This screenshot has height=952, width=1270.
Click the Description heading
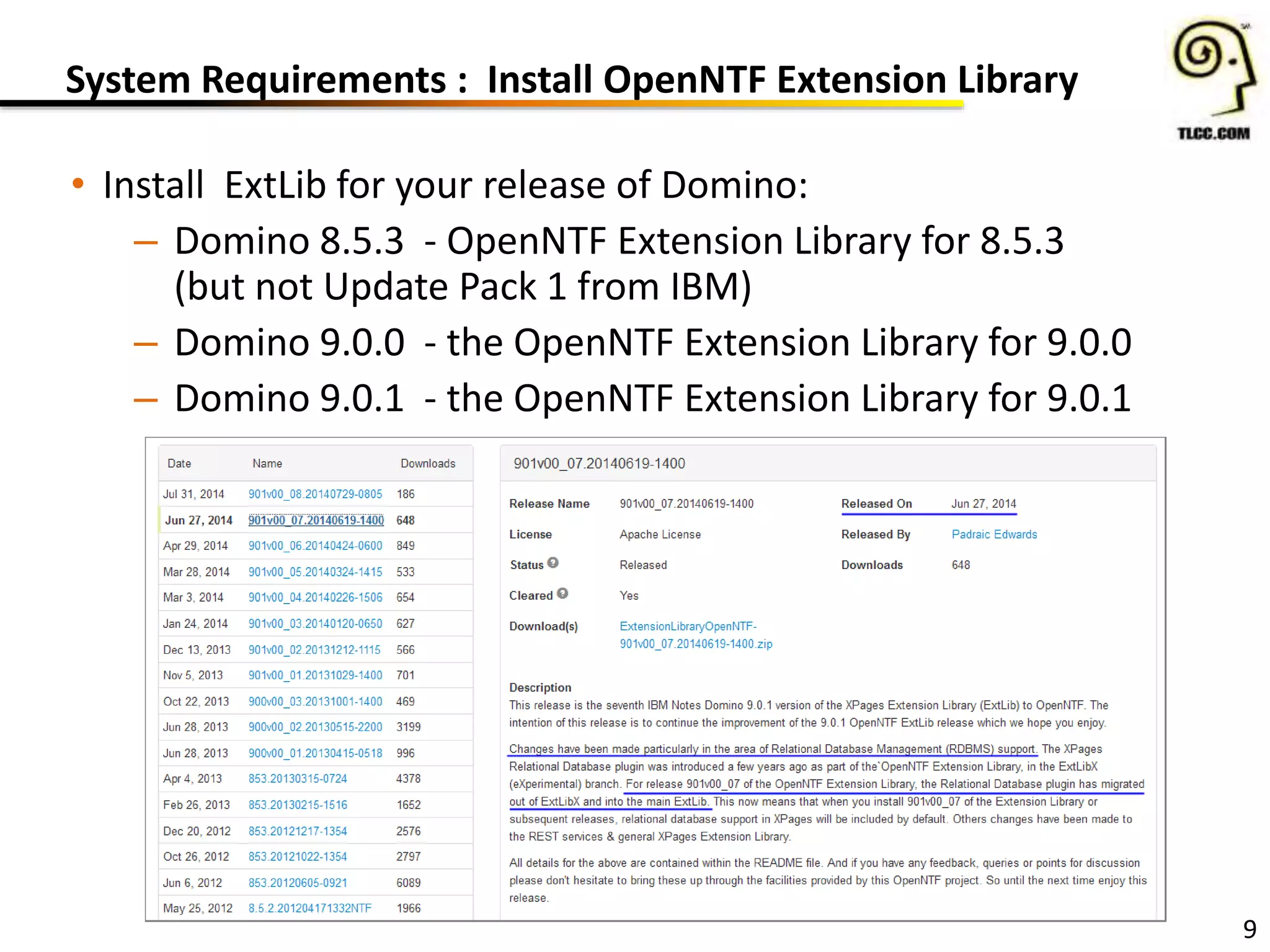(540, 687)
